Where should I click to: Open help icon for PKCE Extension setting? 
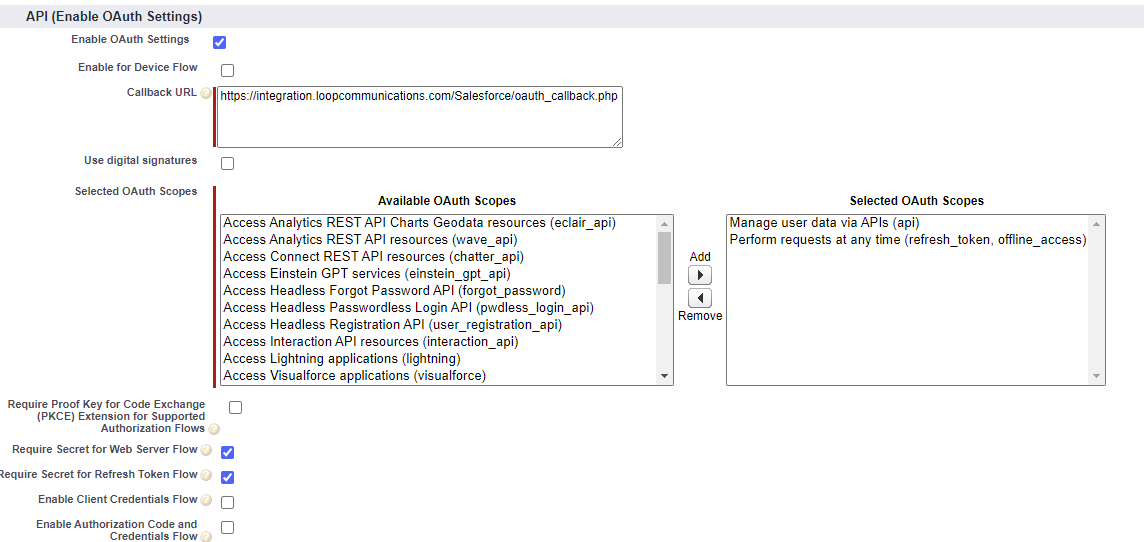(x=214, y=429)
